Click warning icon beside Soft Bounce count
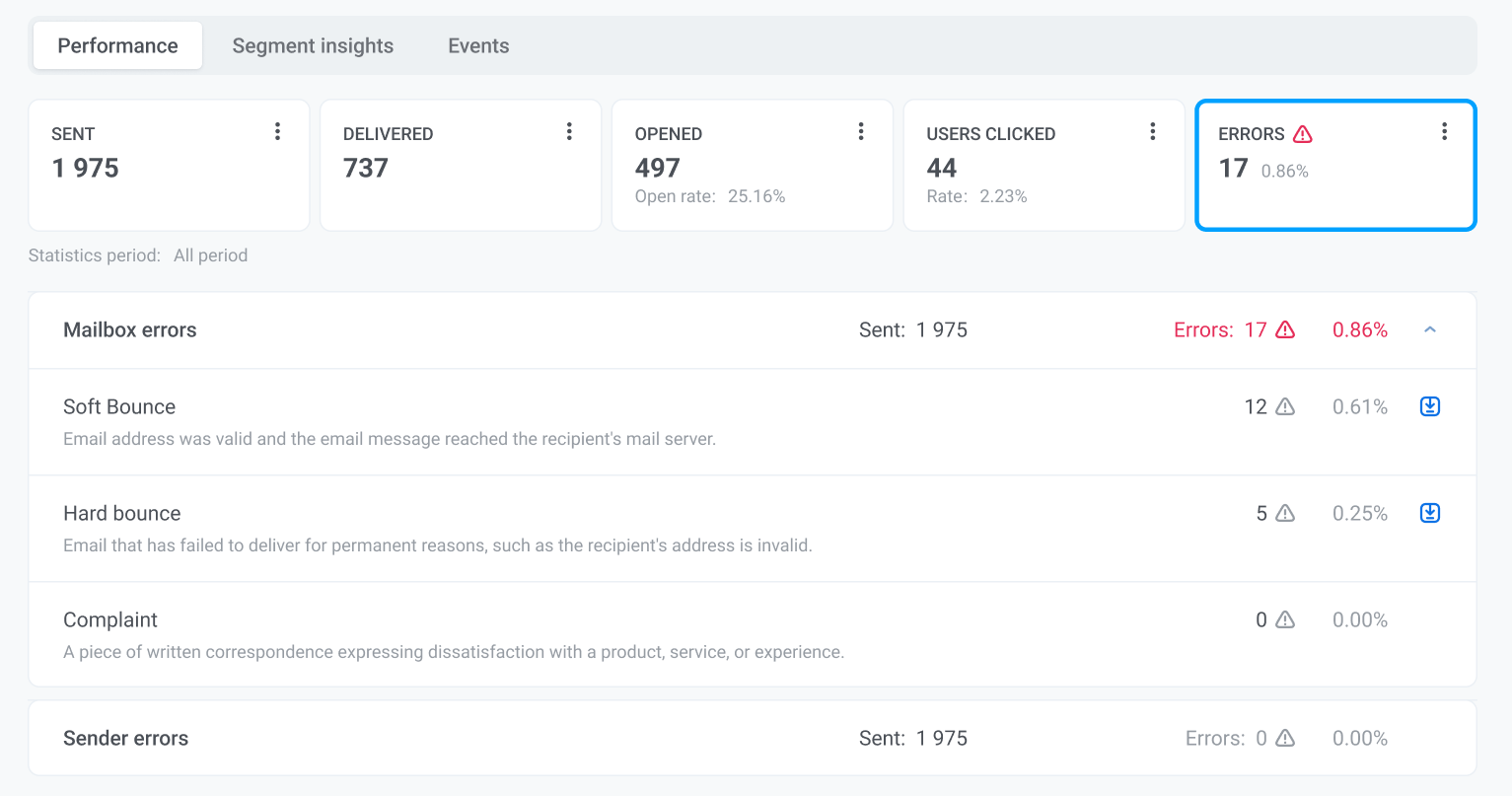 click(x=1285, y=407)
